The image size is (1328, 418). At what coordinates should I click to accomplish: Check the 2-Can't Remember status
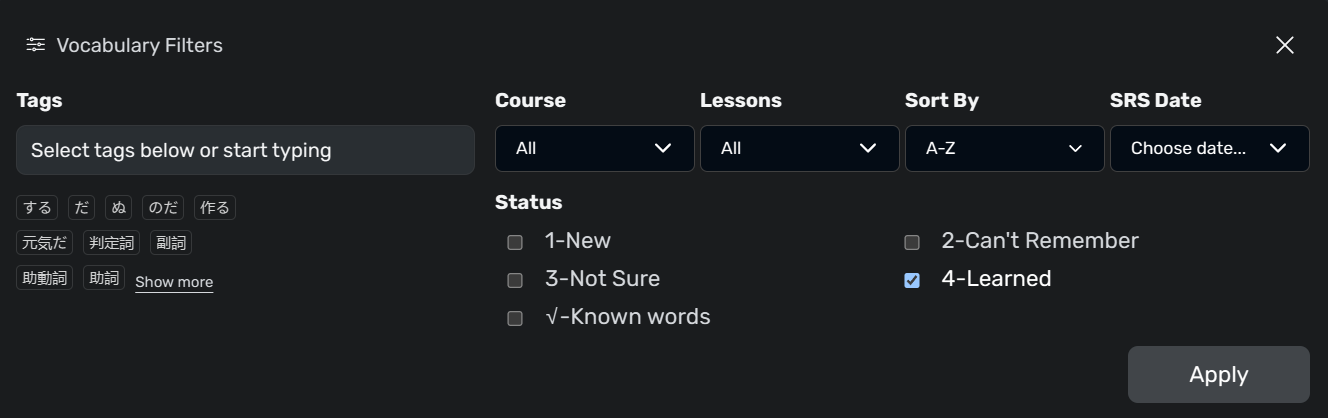coord(912,242)
